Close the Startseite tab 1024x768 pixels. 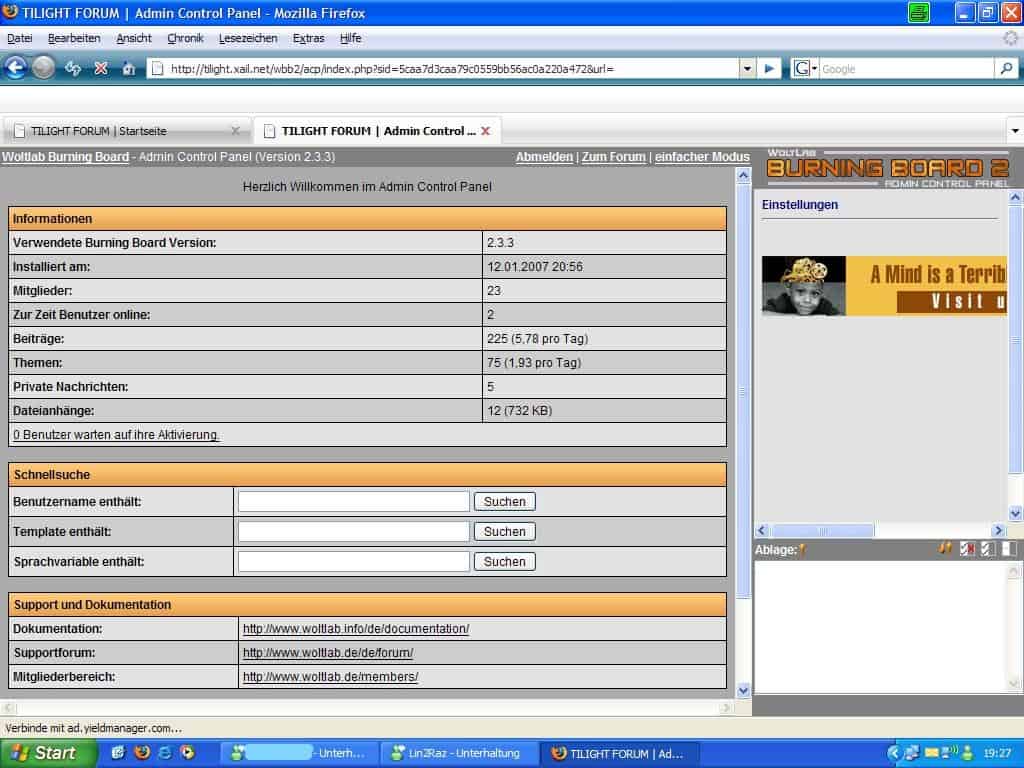[x=236, y=131]
